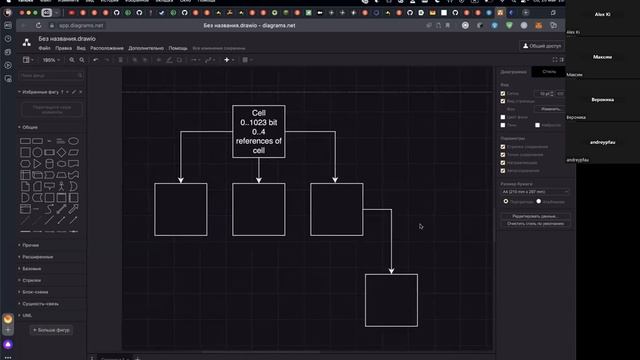
Task: Switch to the Диаграмма tab
Action: click(x=513, y=72)
